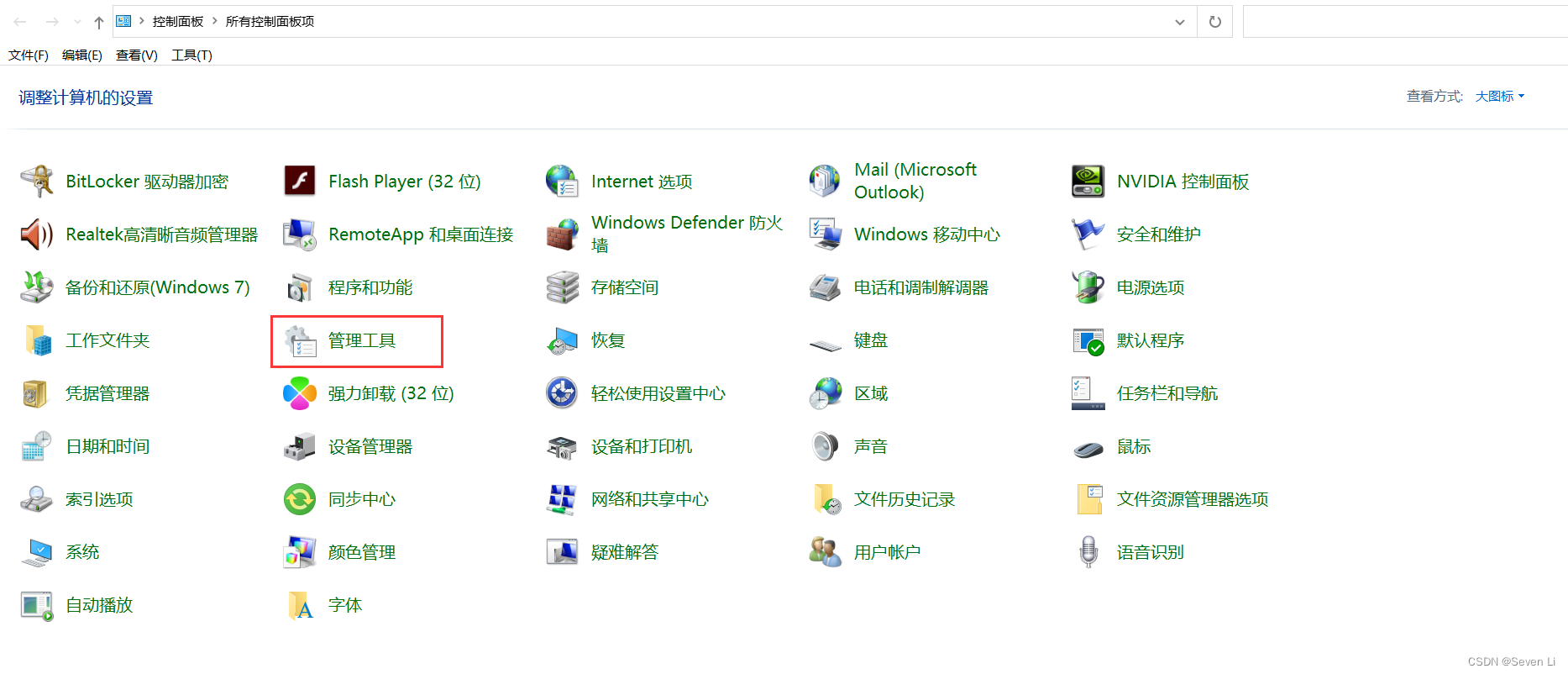Image resolution: width=1568 pixels, height=674 pixels.
Task: Click the Control Panel search box
Action: tap(1404, 22)
